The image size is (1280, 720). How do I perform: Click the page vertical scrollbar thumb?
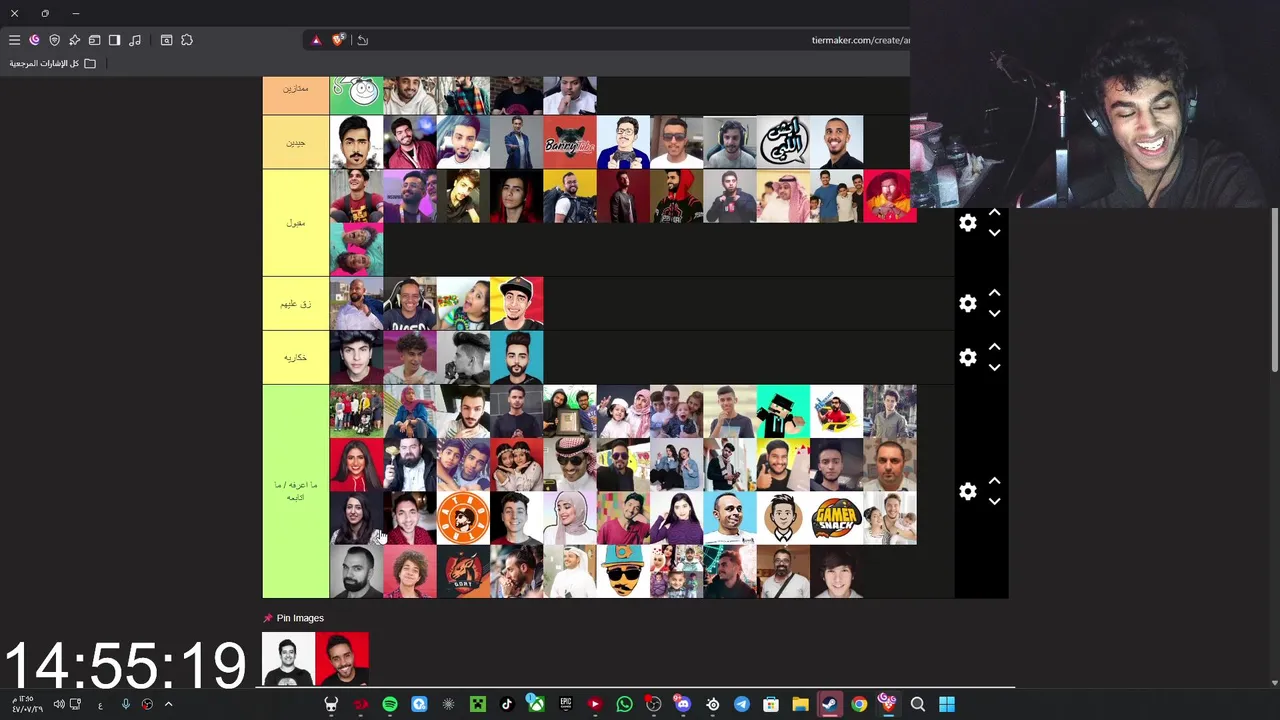click(x=1274, y=290)
